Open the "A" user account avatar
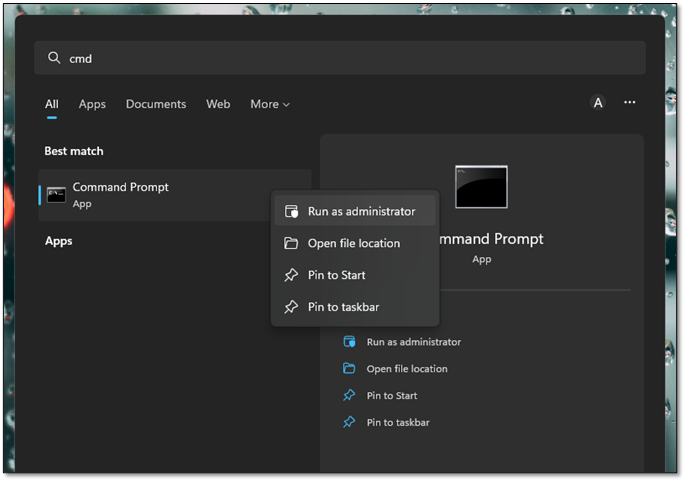The image size is (686, 482). tap(598, 102)
